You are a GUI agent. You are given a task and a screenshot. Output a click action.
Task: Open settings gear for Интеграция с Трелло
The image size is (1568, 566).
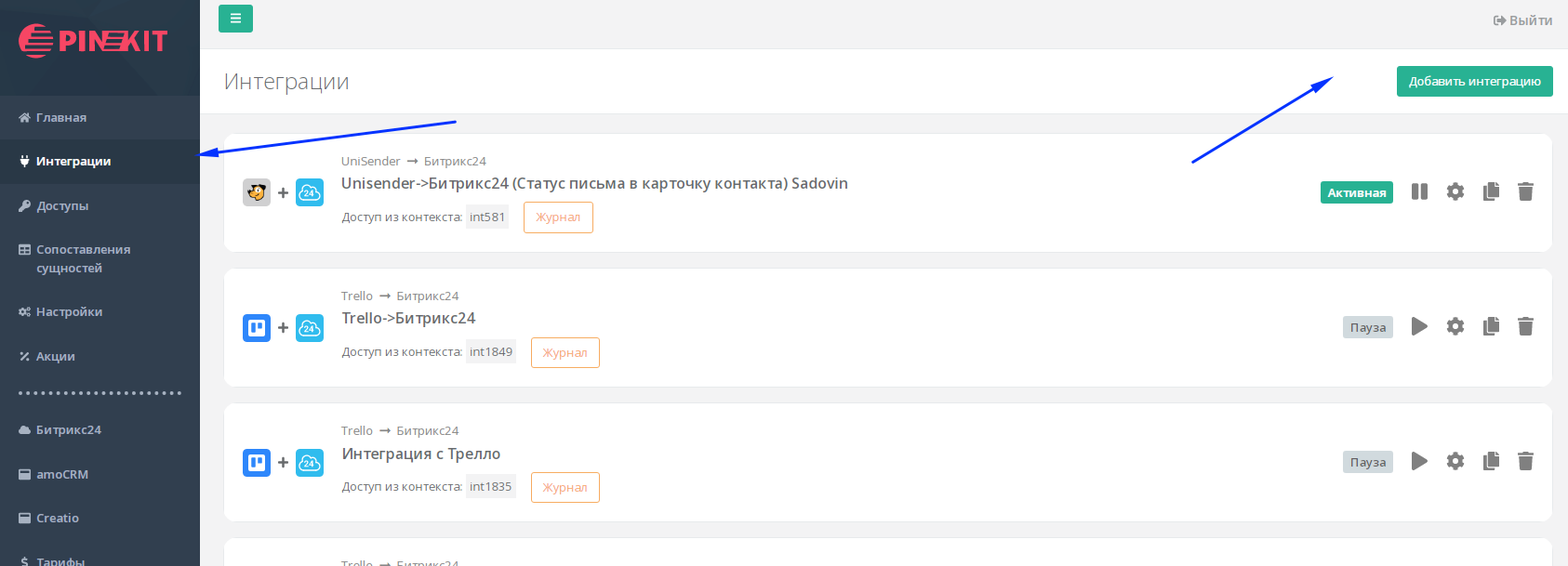(1455, 461)
